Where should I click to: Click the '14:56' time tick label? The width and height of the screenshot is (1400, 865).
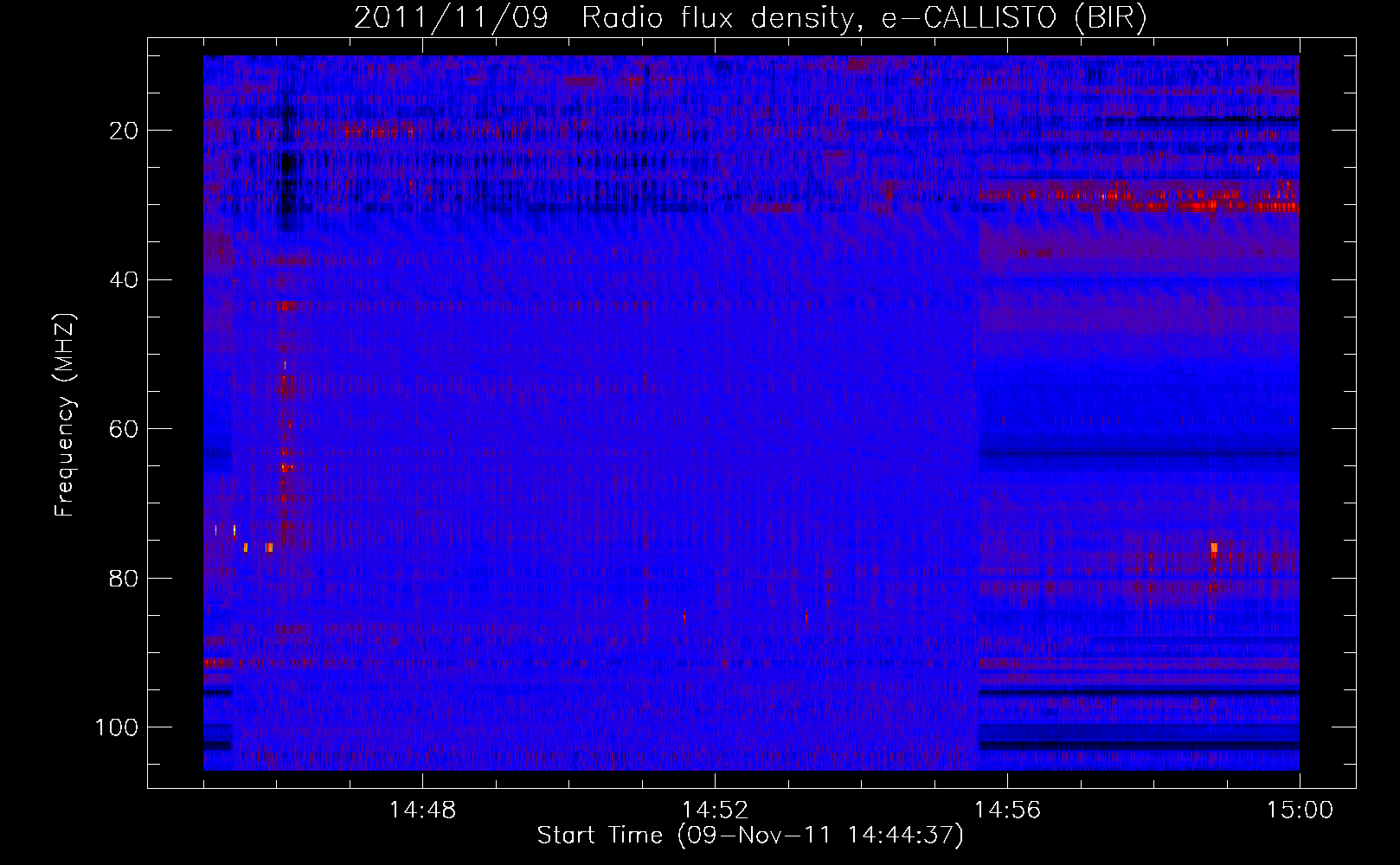pos(1007,811)
